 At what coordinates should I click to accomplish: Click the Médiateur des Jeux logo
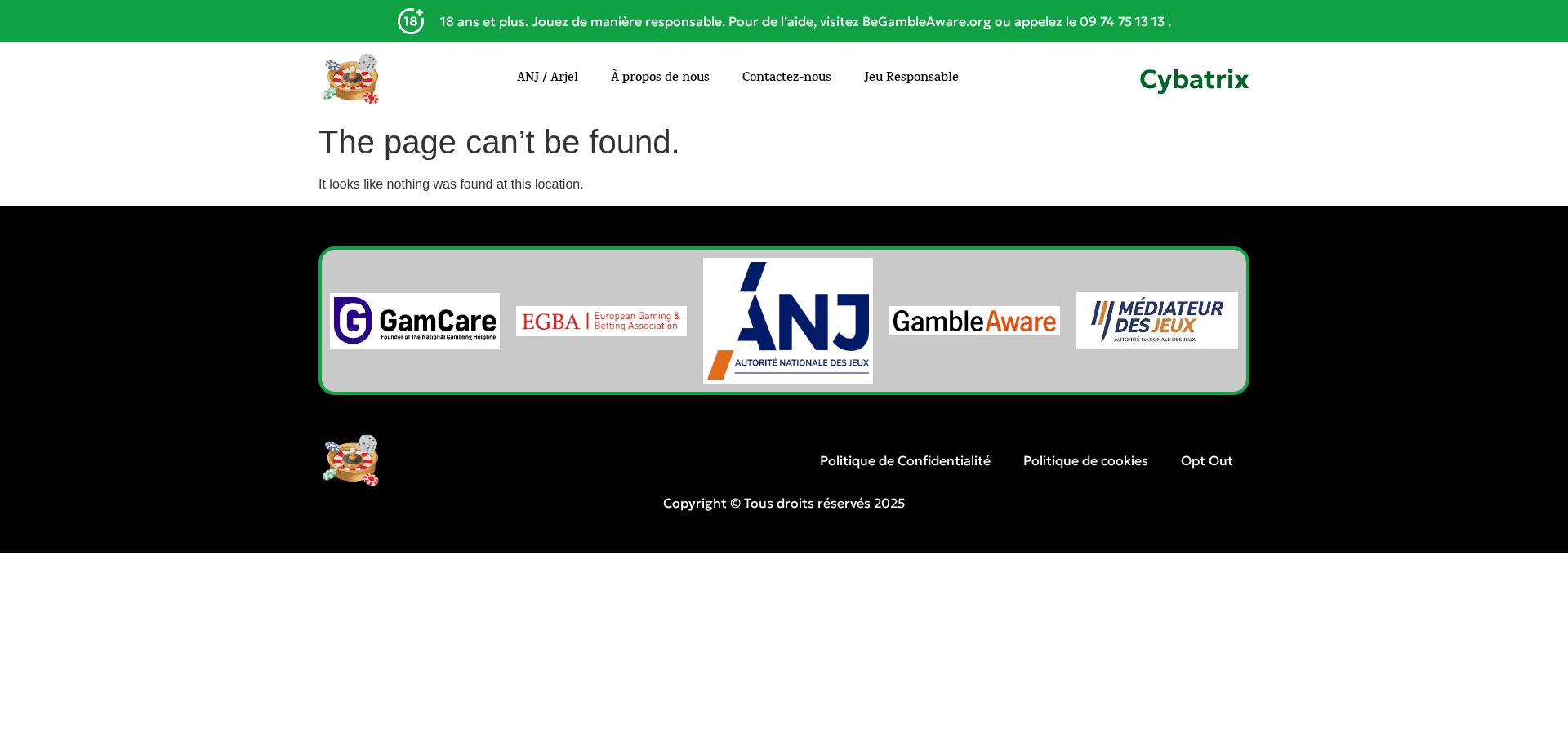1156,320
